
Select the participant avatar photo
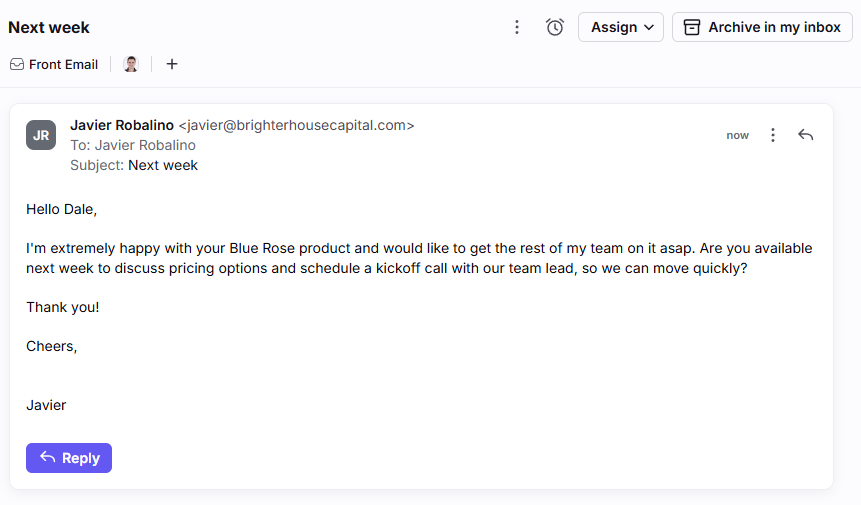131,64
